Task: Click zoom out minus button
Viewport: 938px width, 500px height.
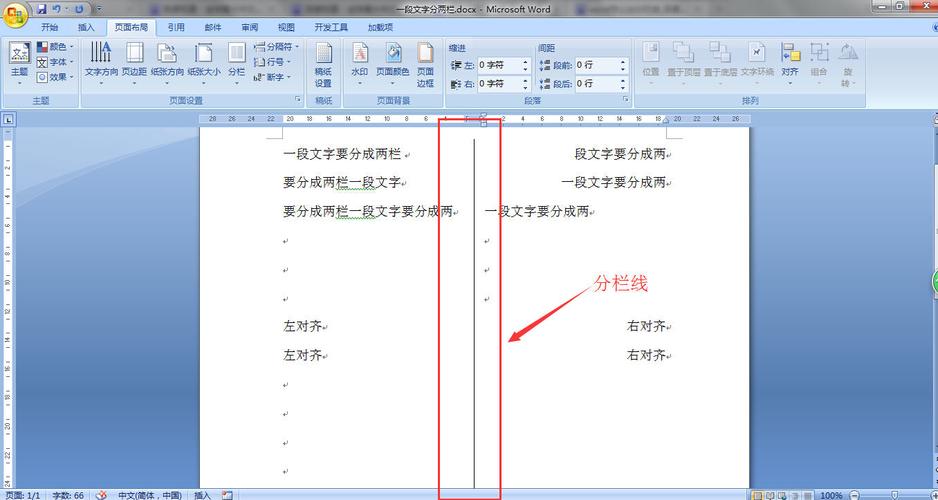Action: click(853, 495)
